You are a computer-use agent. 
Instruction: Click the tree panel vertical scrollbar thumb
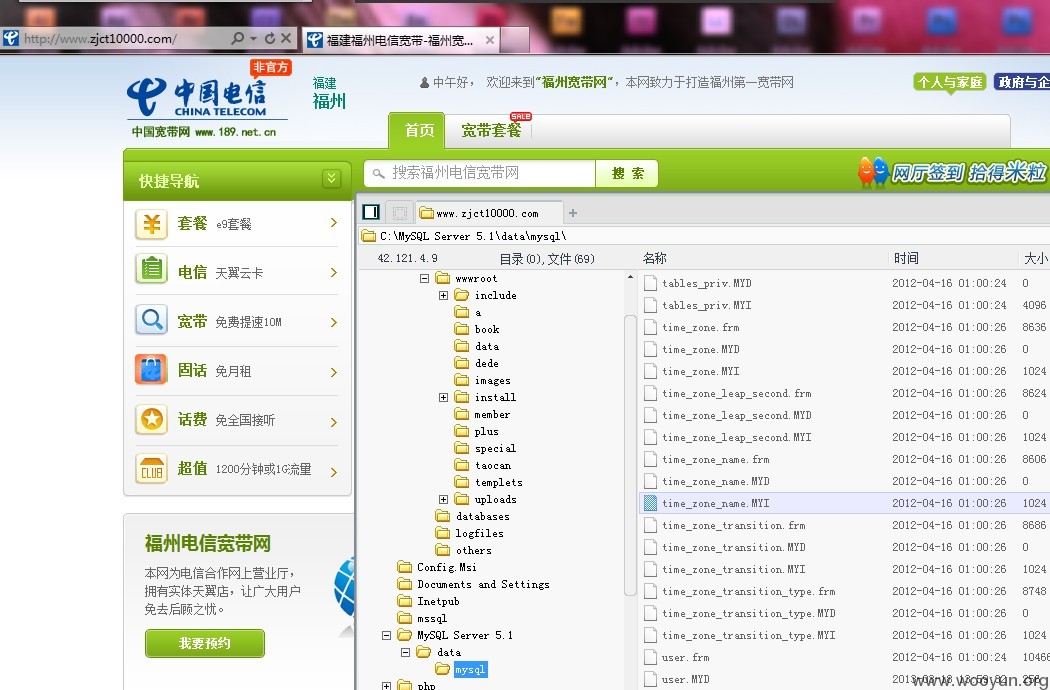[x=629, y=456]
